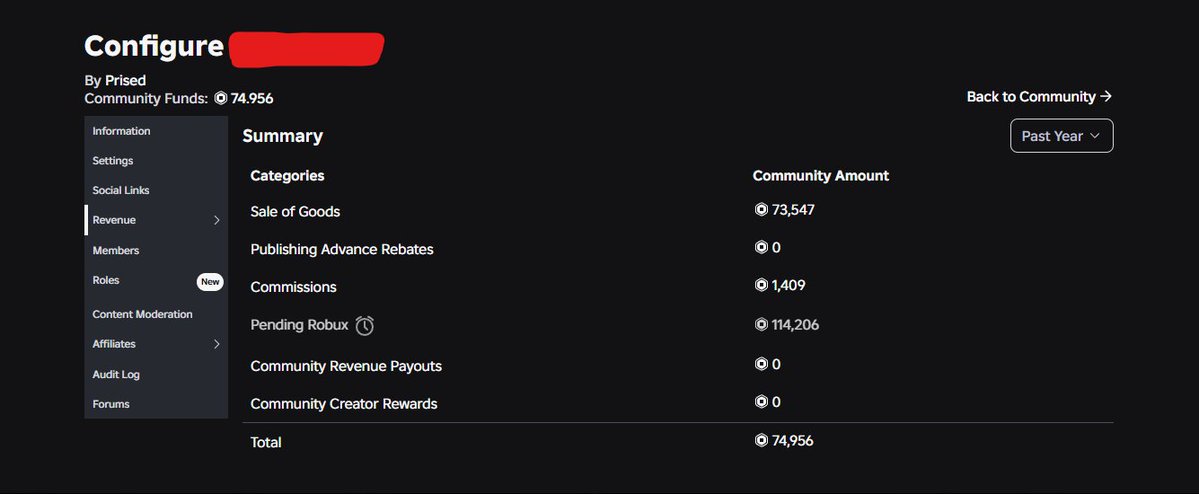This screenshot has width=1199, height=494.
Task: Click the Sale of Goods row label
Action: click(295, 212)
